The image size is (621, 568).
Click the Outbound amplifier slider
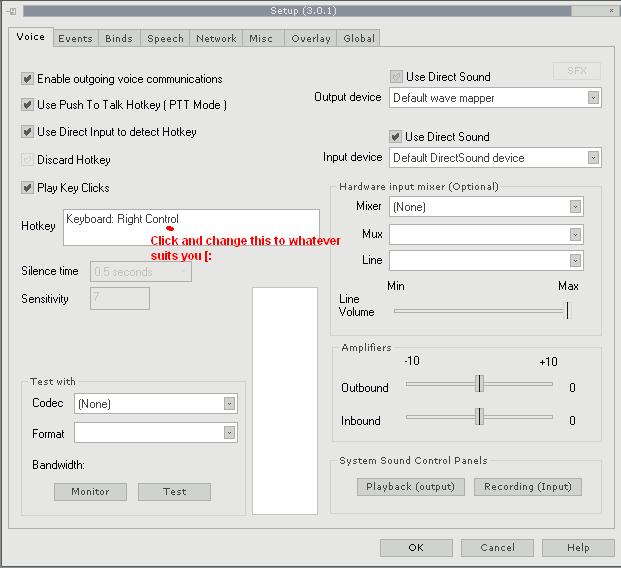point(479,384)
